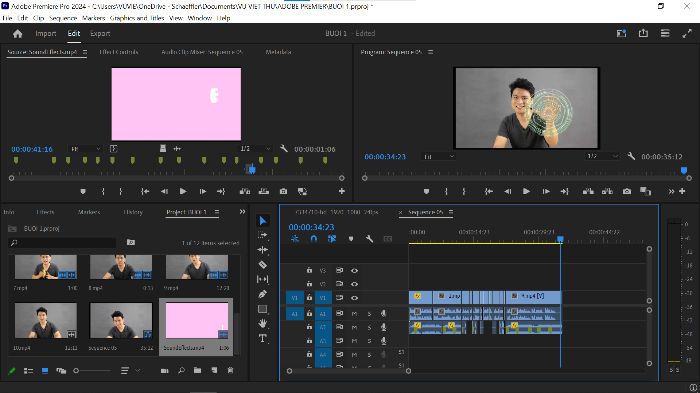
Task: Click Lift button in Program monitor
Action: coord(588,191)
